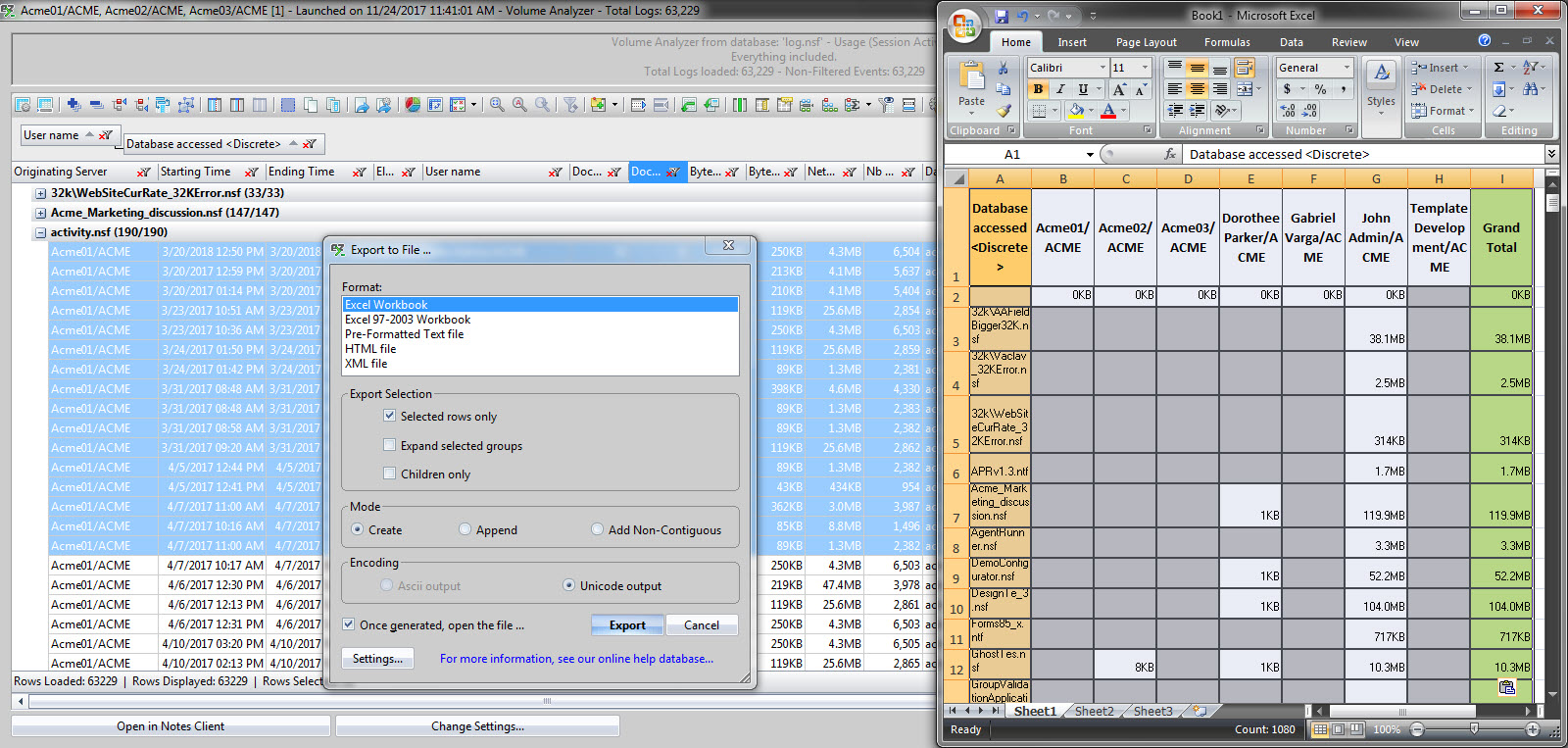Screen dimensions: 1568x748
Task: Open the online help database link
Action: [x=576, y=659]
